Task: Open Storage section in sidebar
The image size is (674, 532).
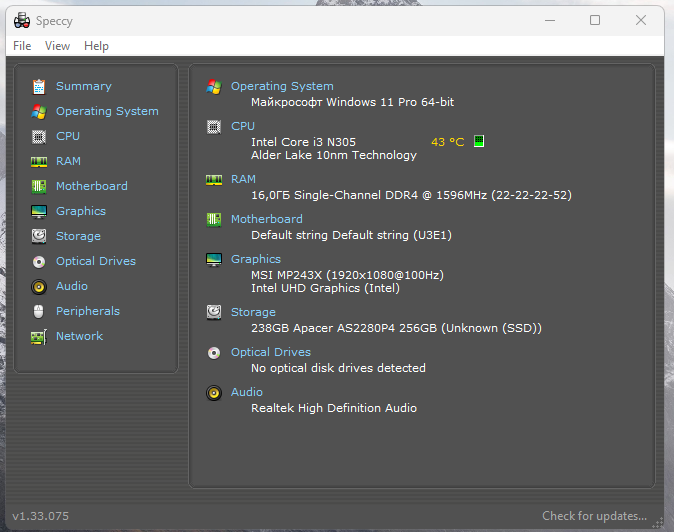Action: tap(78, 236)
